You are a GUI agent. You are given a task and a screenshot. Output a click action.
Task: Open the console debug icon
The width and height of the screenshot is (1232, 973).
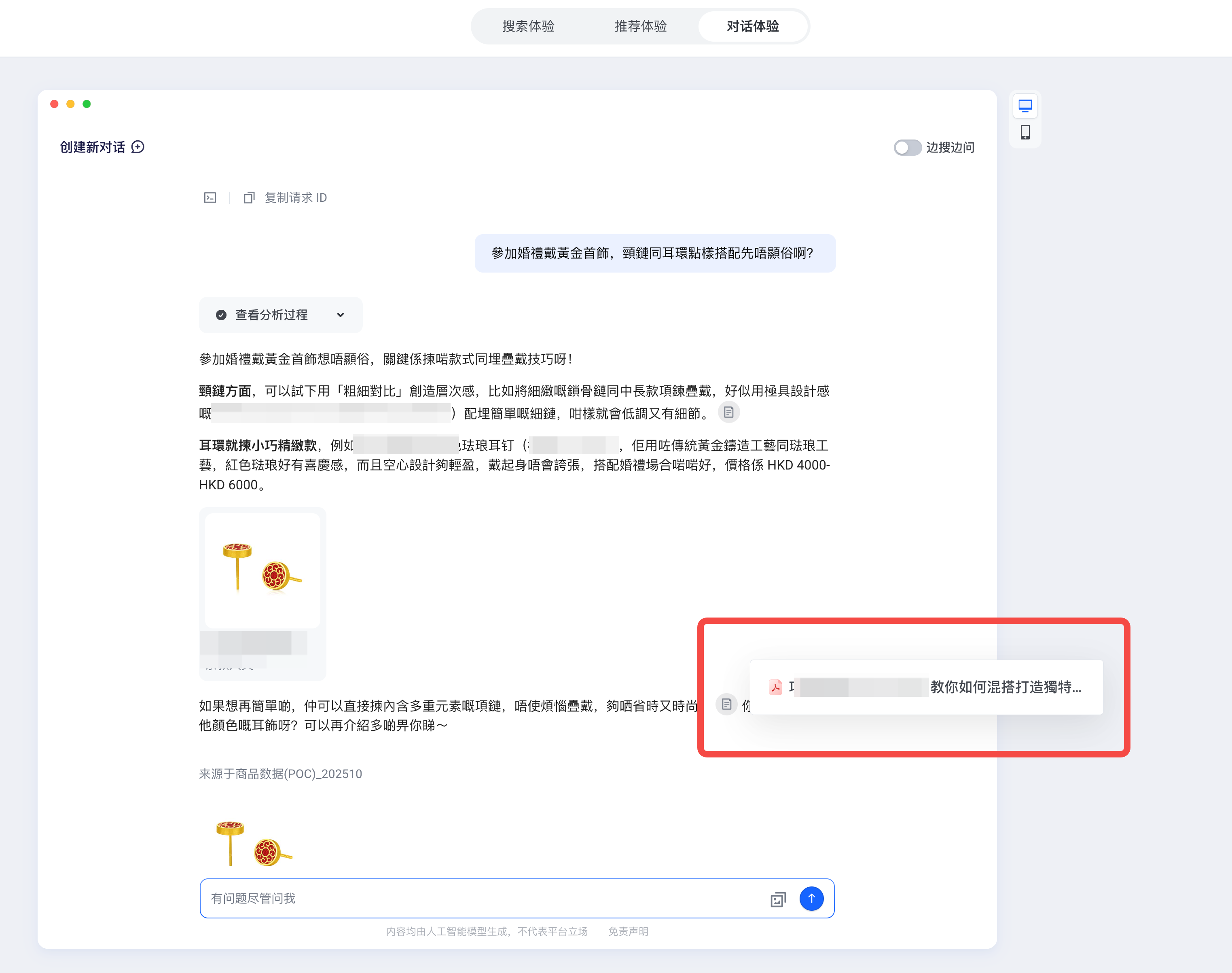coord(210,198)
